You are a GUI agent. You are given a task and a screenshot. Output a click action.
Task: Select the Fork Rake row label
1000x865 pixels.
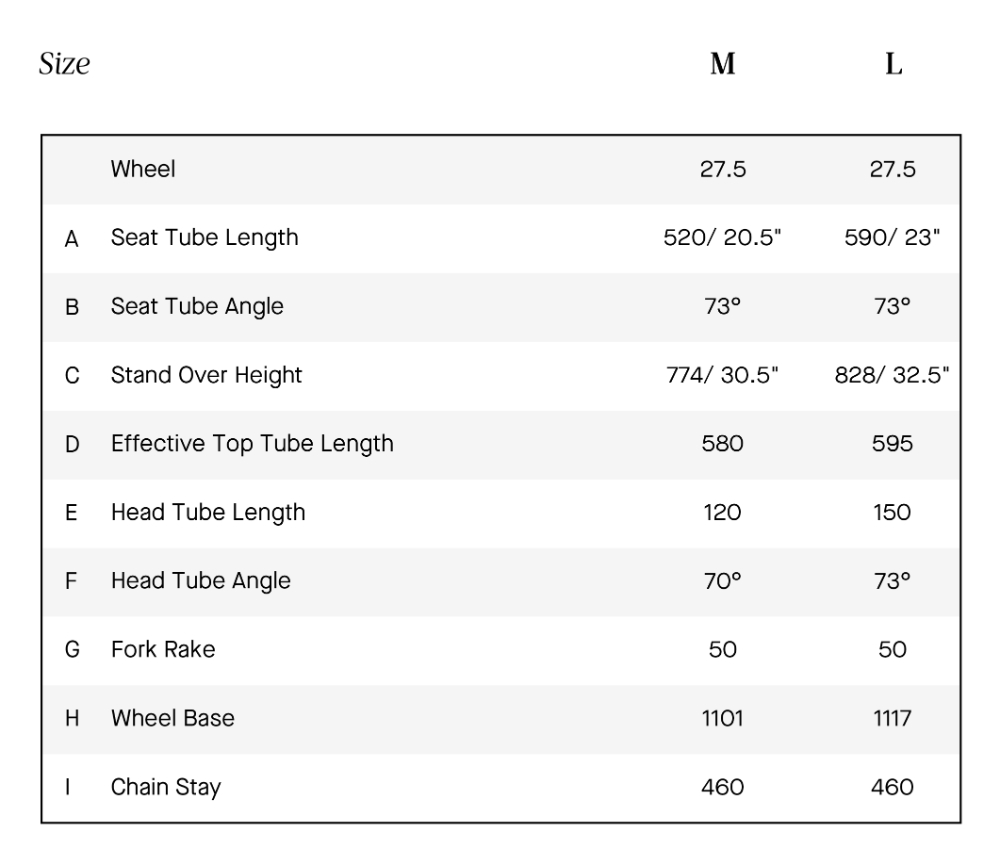click(x=163, y=649)
